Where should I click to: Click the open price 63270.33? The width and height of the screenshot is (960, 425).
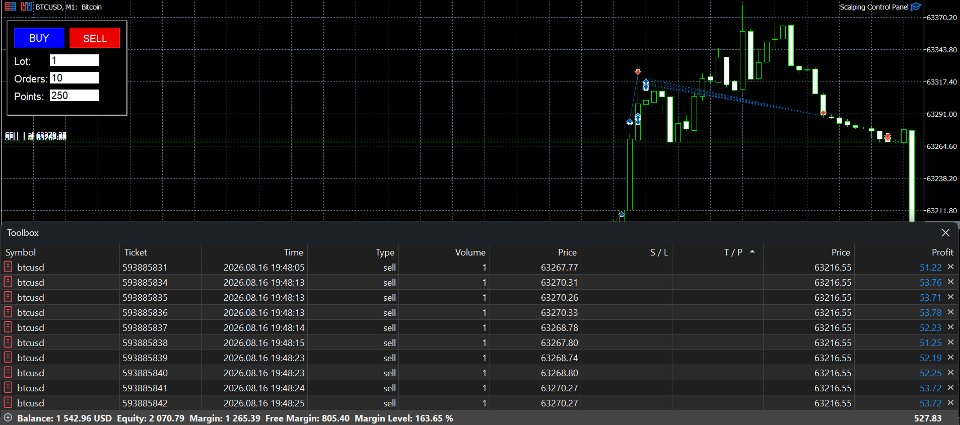coord(559,312)
